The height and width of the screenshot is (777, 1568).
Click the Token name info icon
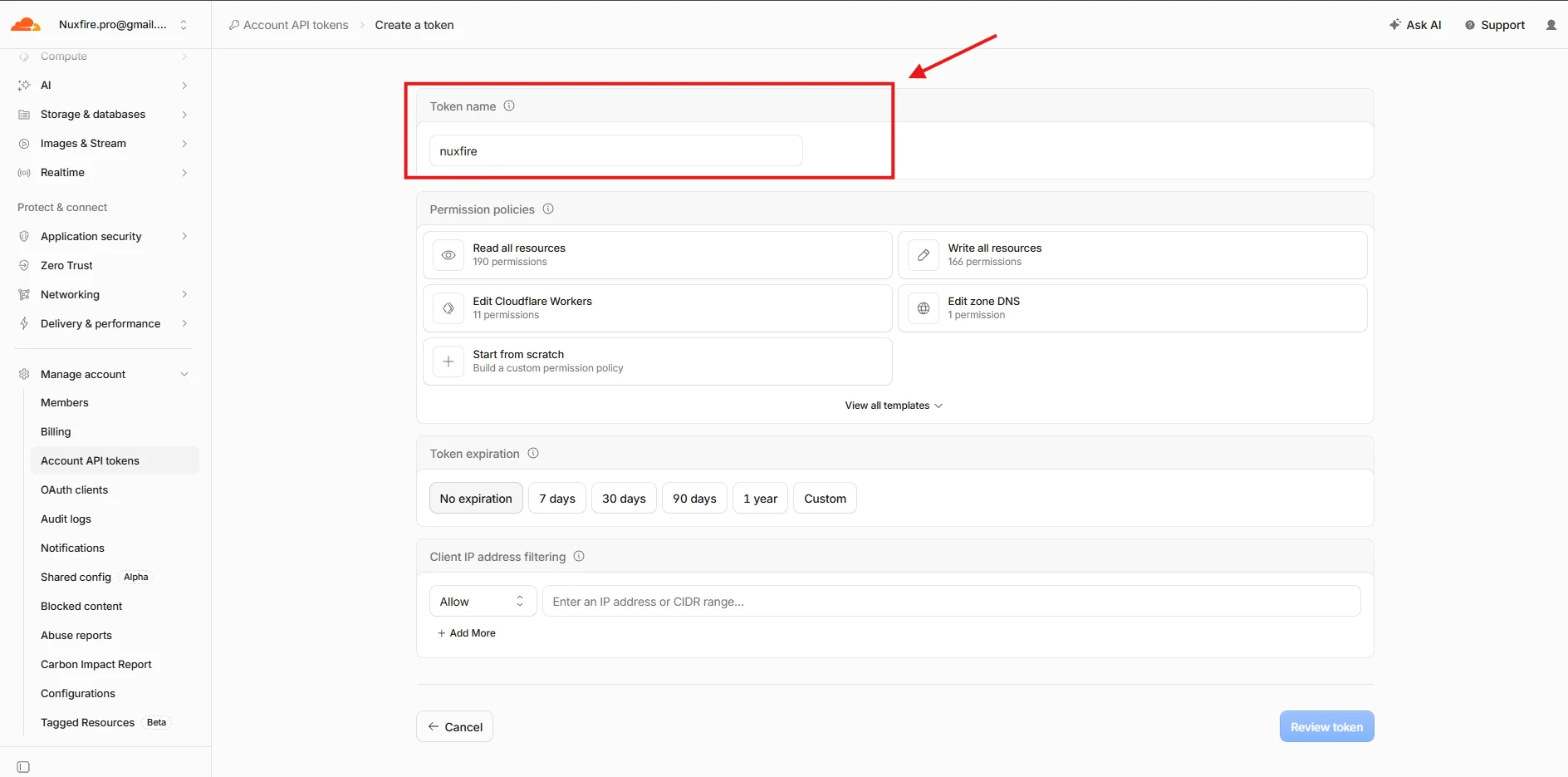tap(509, 106)
